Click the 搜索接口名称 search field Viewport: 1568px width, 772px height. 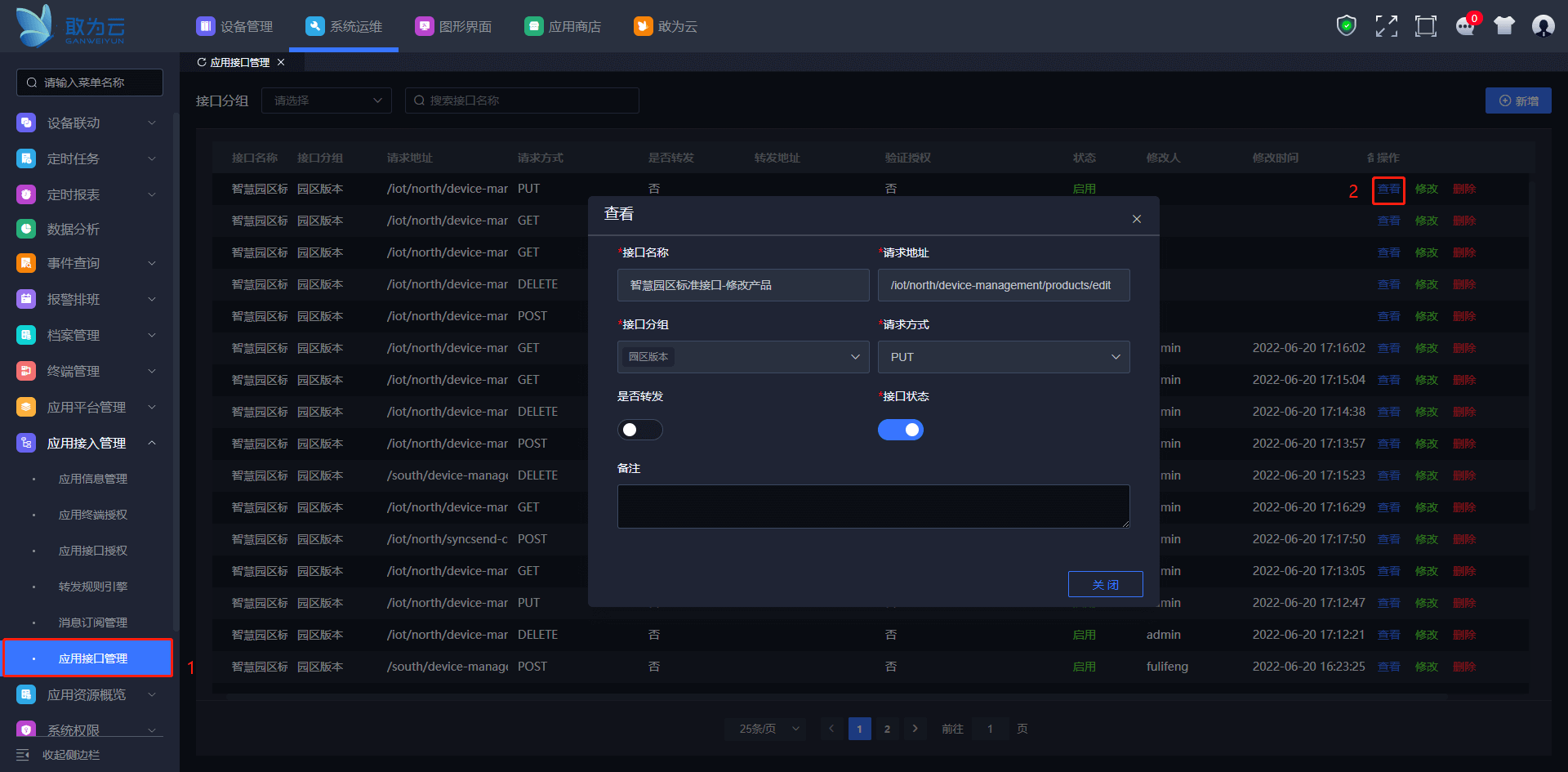523,100
